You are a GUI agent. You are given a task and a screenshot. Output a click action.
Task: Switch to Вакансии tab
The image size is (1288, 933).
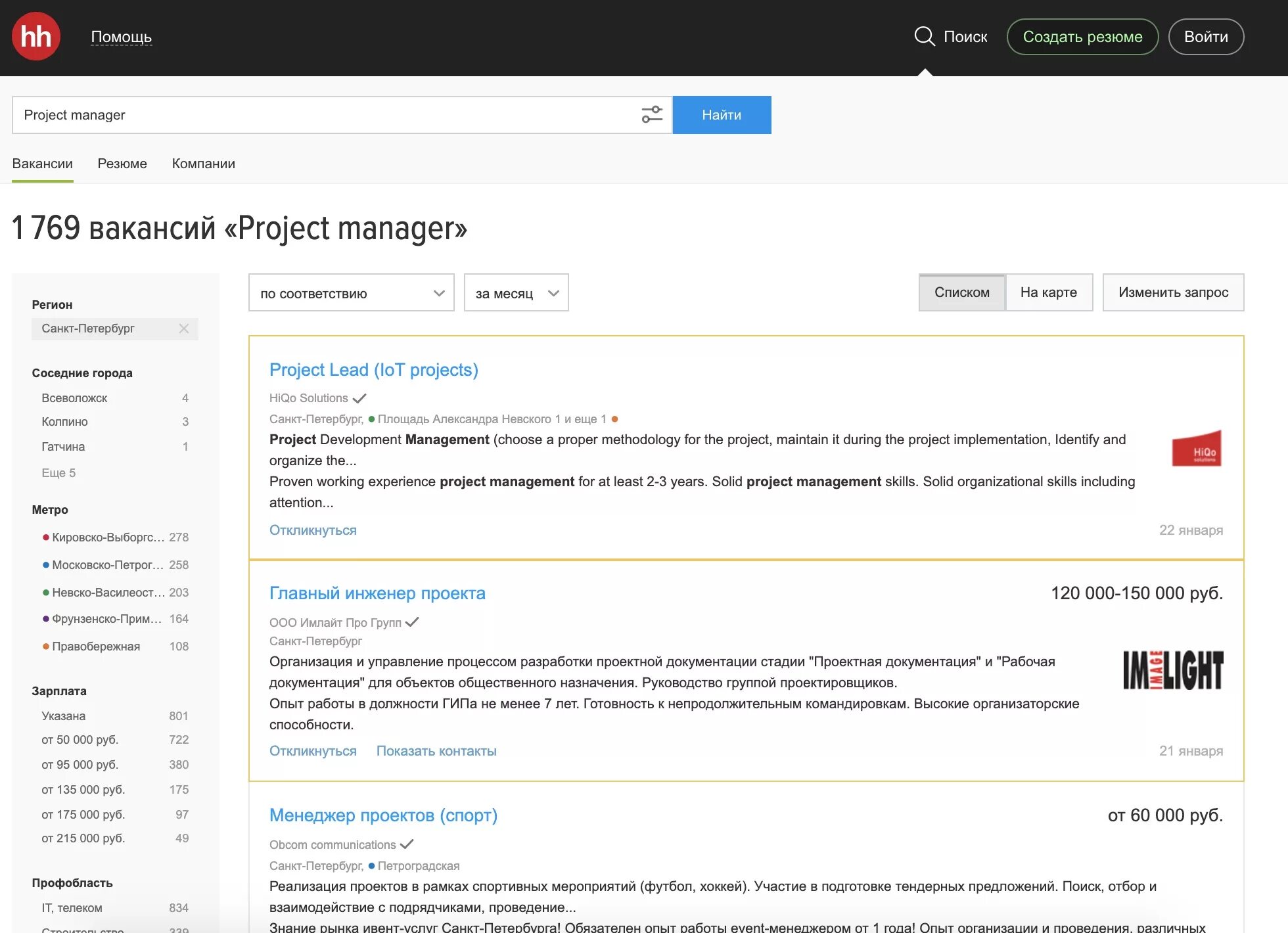click(x=43, y=164)
